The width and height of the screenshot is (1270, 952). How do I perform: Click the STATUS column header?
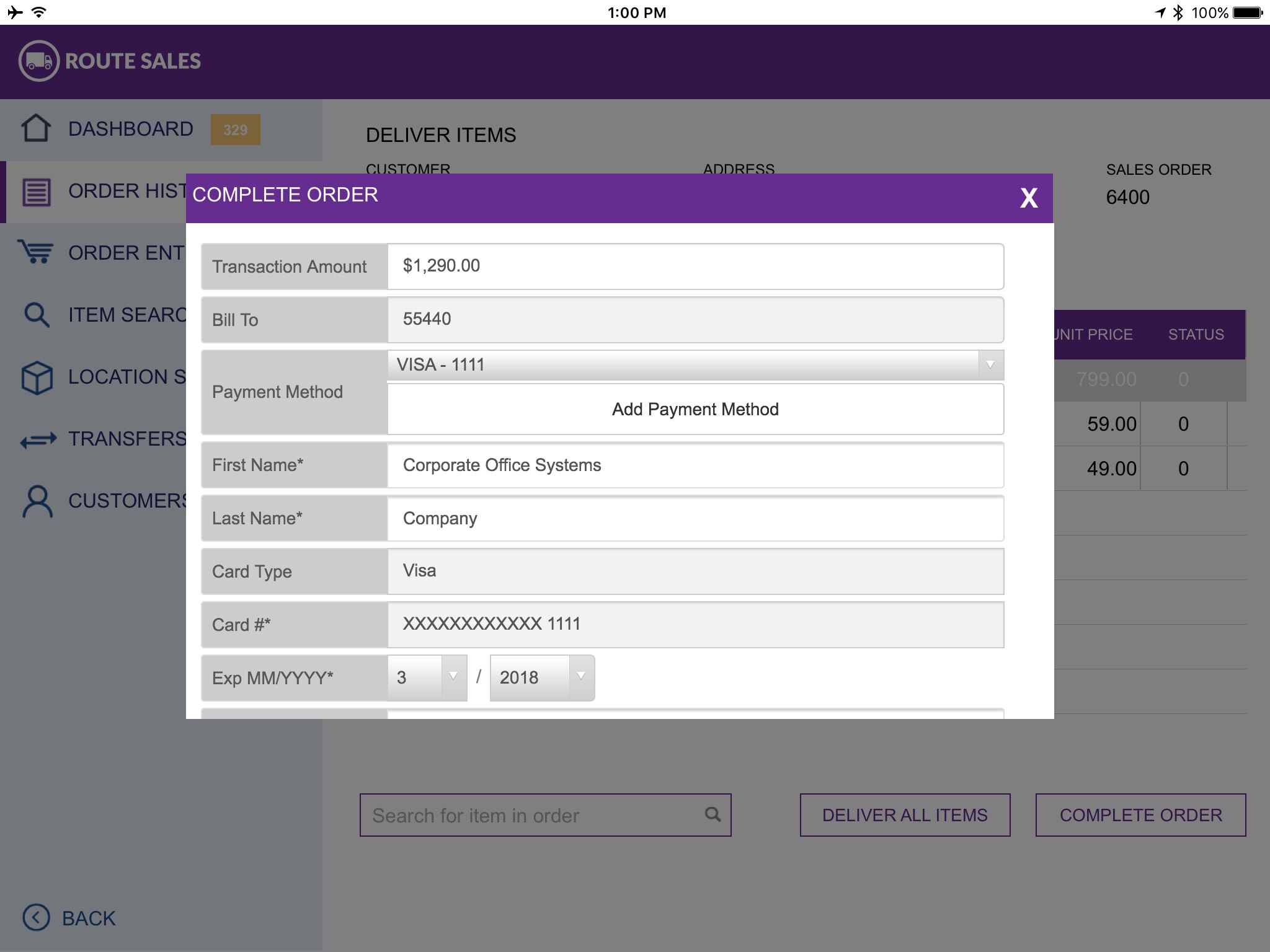1196,335
